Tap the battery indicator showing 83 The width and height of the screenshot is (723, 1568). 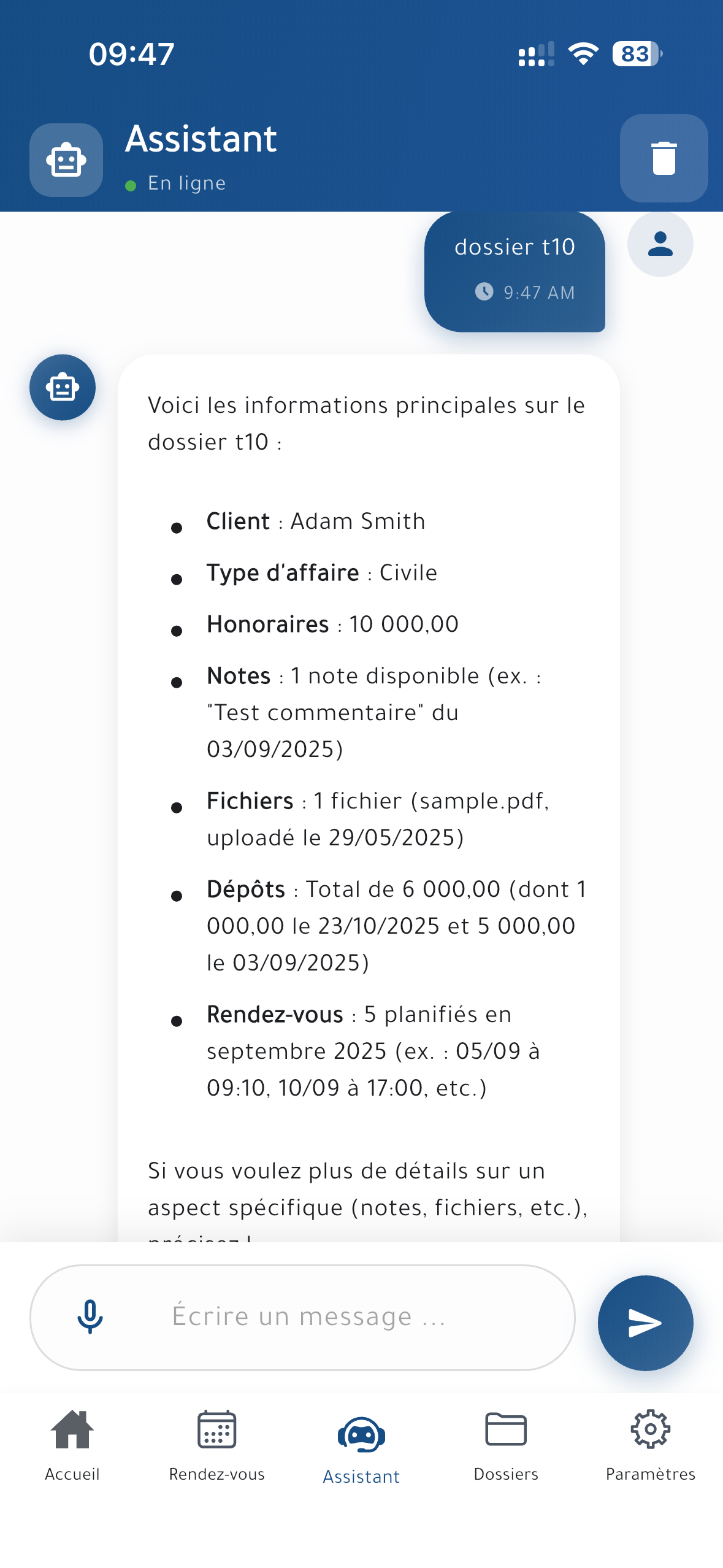pyautogui.click(x=637, y=54)
